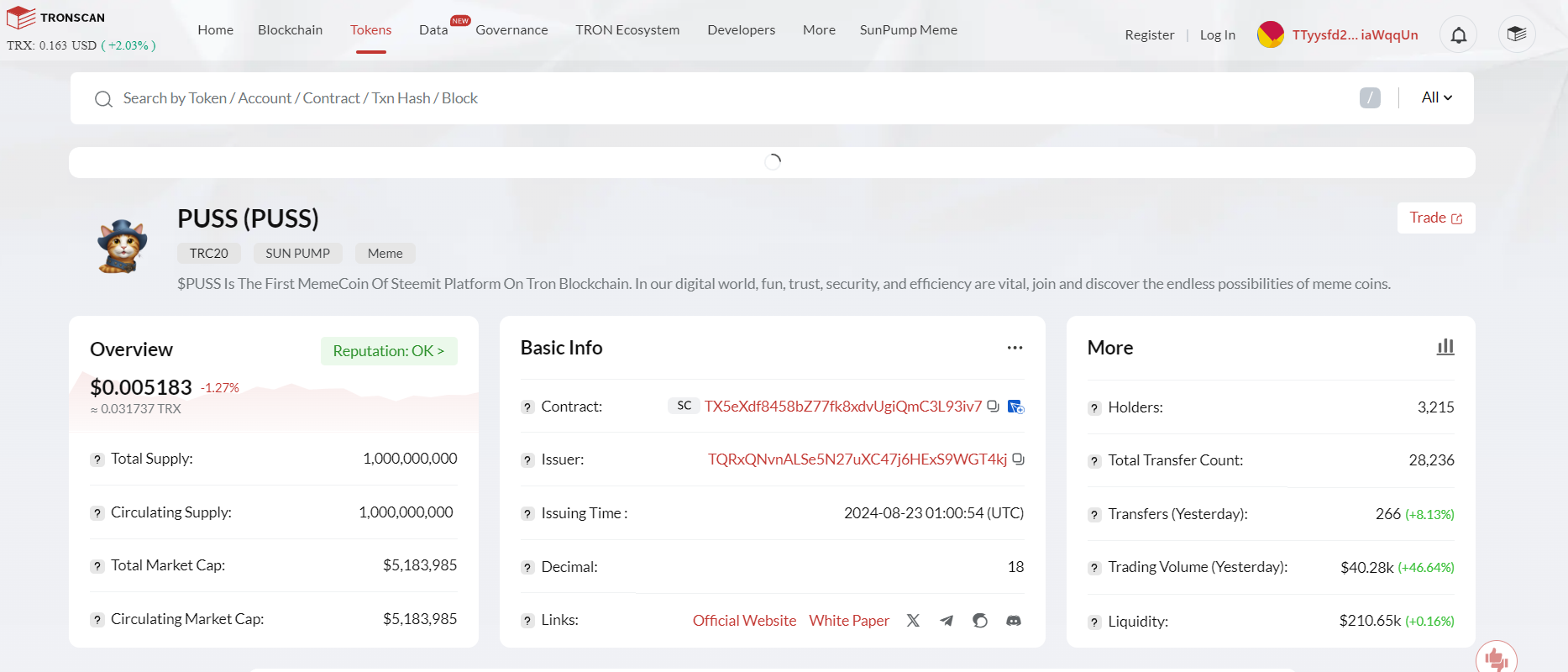Viewport: 1568px width, 672px height.
Task: Click help icon next to Liquidity
Action: pos(1094,622)
